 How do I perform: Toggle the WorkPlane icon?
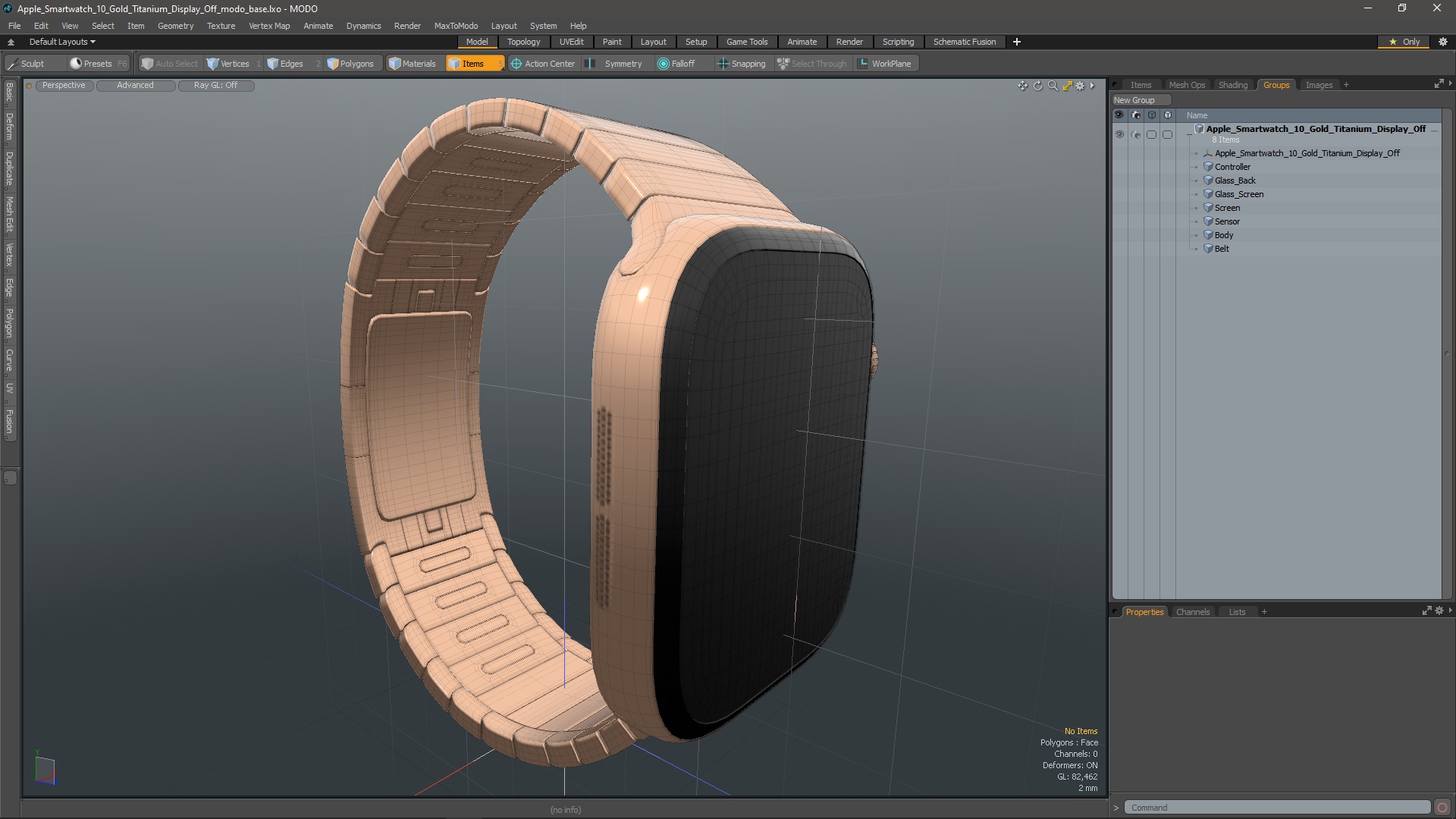pos(863,64)
